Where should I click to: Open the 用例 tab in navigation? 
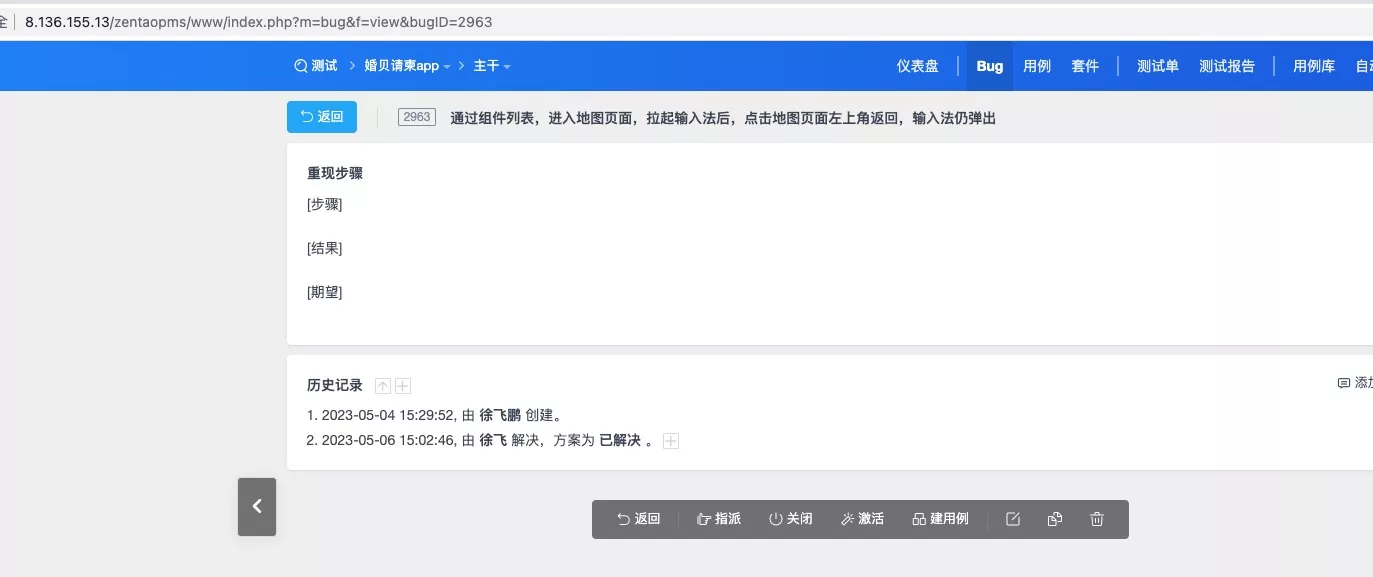click(x=1037, y=66)
